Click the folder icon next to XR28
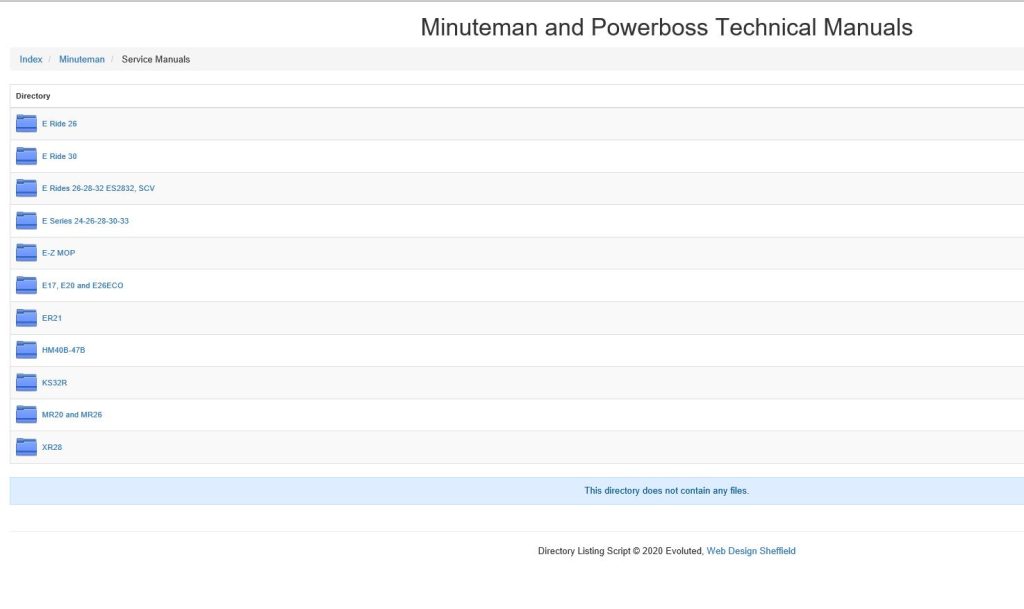This screenshot has width=1024, height=609. [26, 447]
